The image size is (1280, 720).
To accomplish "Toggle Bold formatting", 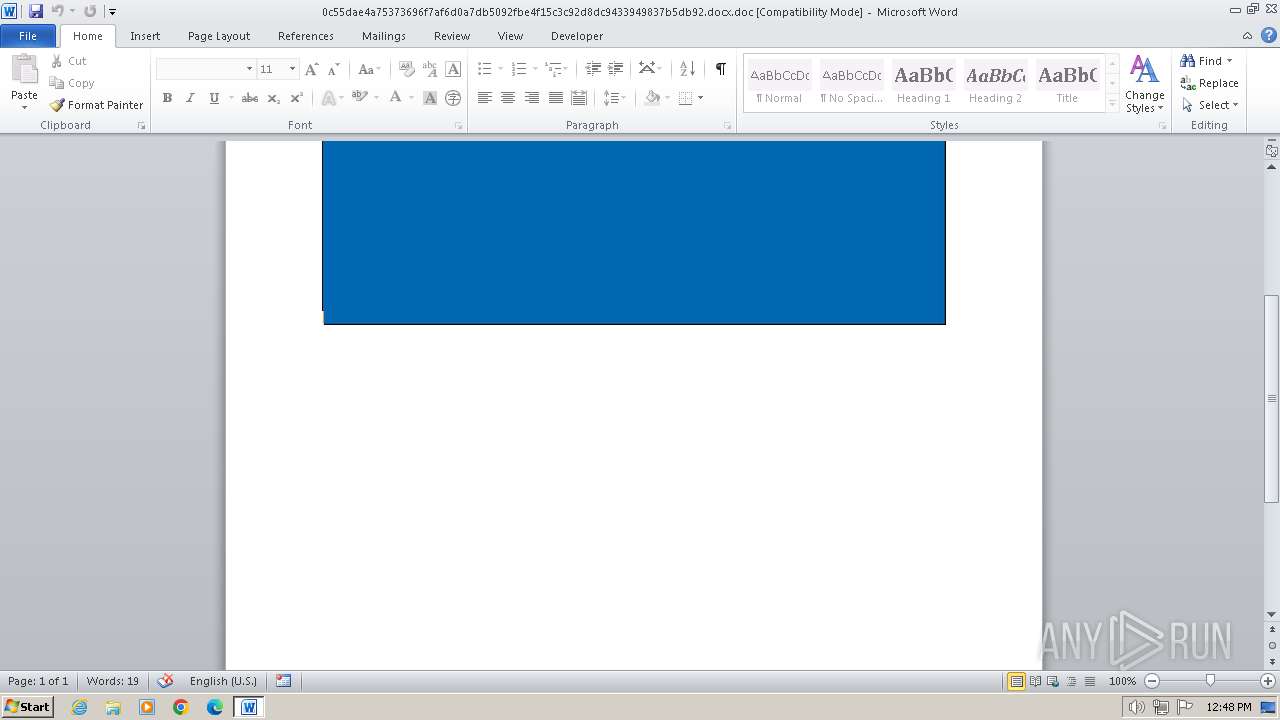I will [x=167, y=98].
